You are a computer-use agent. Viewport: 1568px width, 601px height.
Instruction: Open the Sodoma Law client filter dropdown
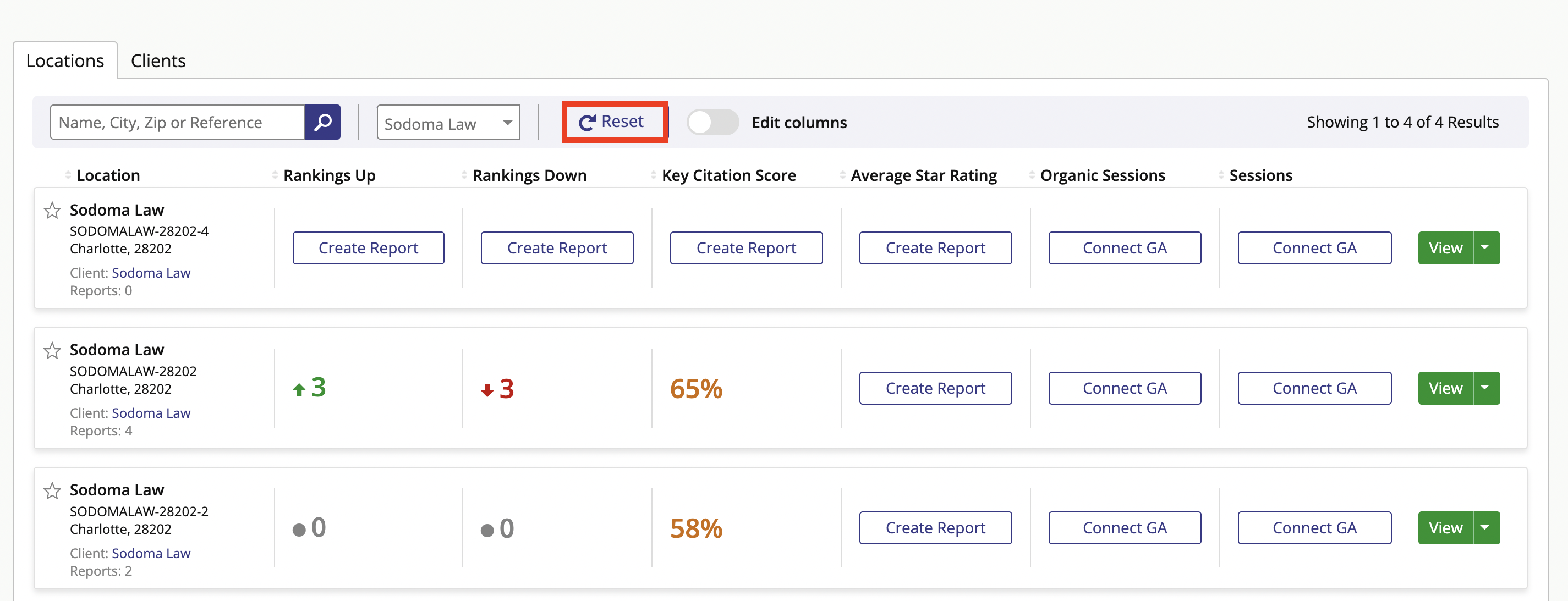448,123
